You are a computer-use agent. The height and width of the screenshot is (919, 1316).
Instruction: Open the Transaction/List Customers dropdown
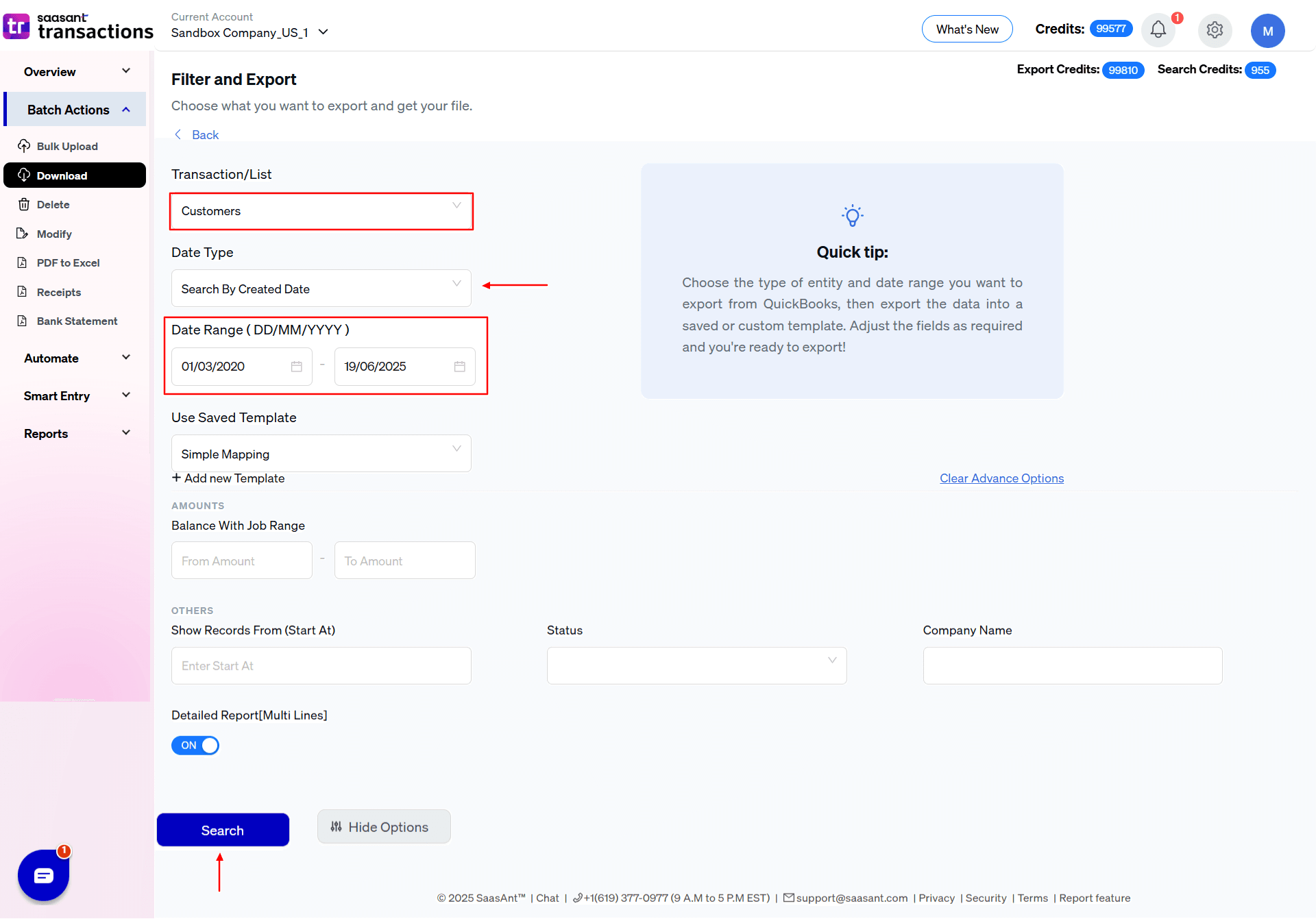point(321,211)
